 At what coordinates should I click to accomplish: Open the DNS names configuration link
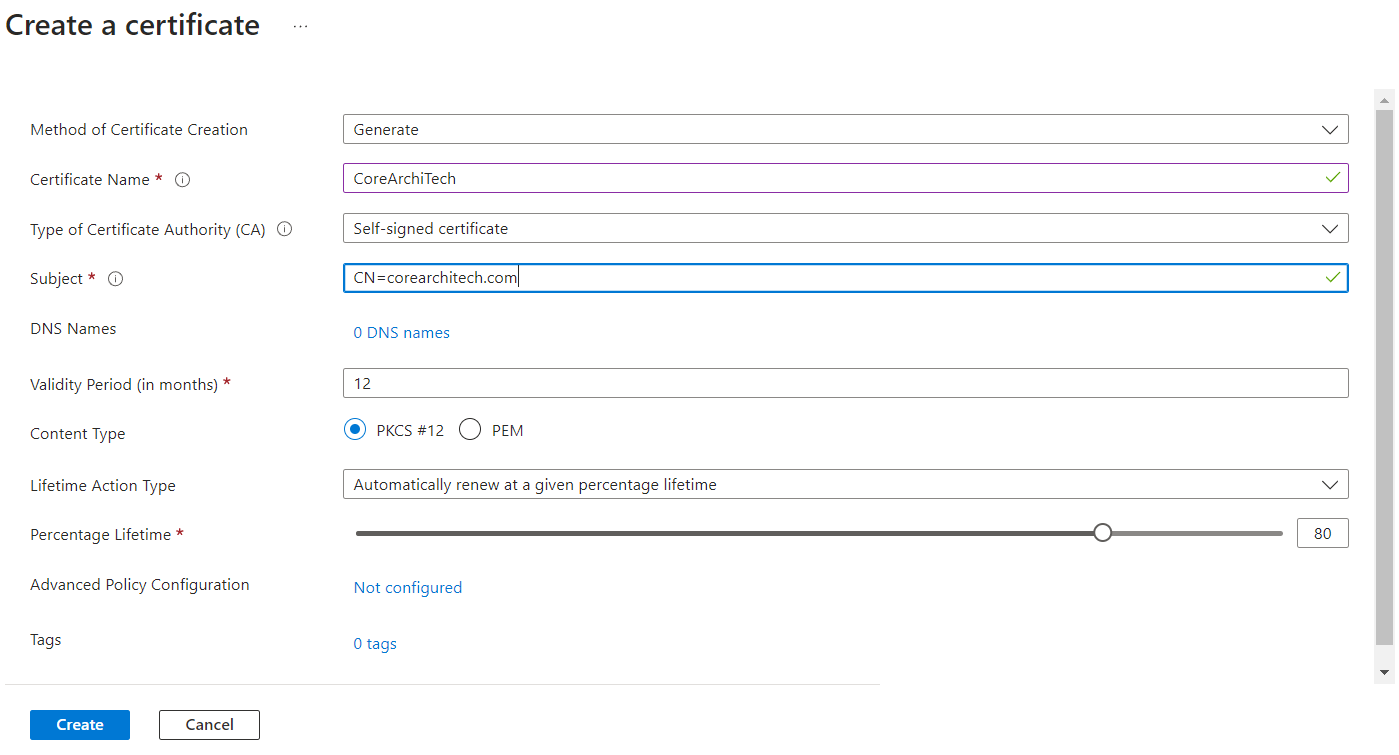tap(401, 332)
